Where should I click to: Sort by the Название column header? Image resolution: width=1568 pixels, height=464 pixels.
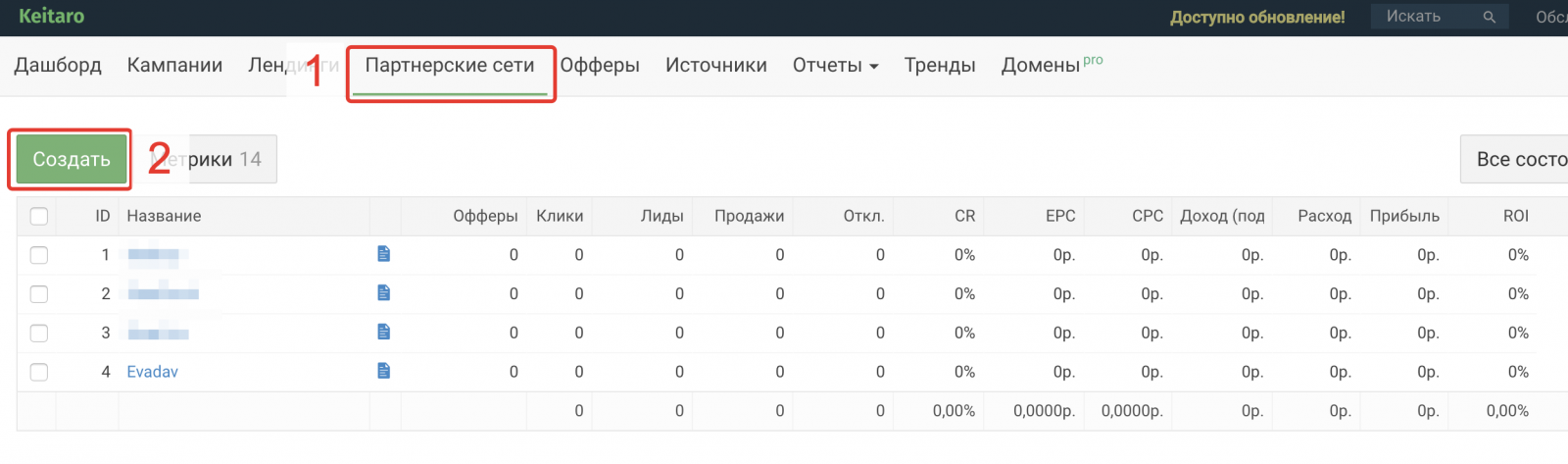pos(164,216)
